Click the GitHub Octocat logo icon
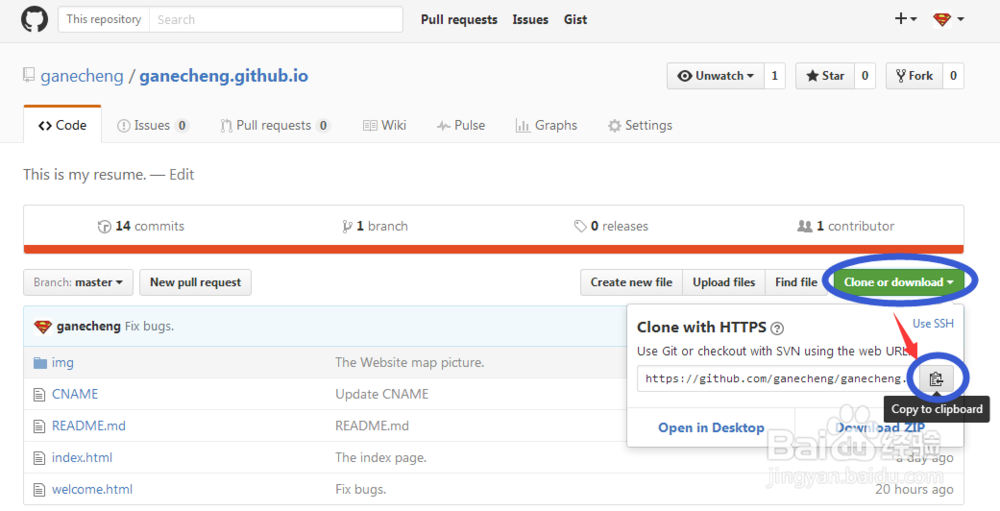This screenshot has height=511, width=1000. tap(34, 19)
